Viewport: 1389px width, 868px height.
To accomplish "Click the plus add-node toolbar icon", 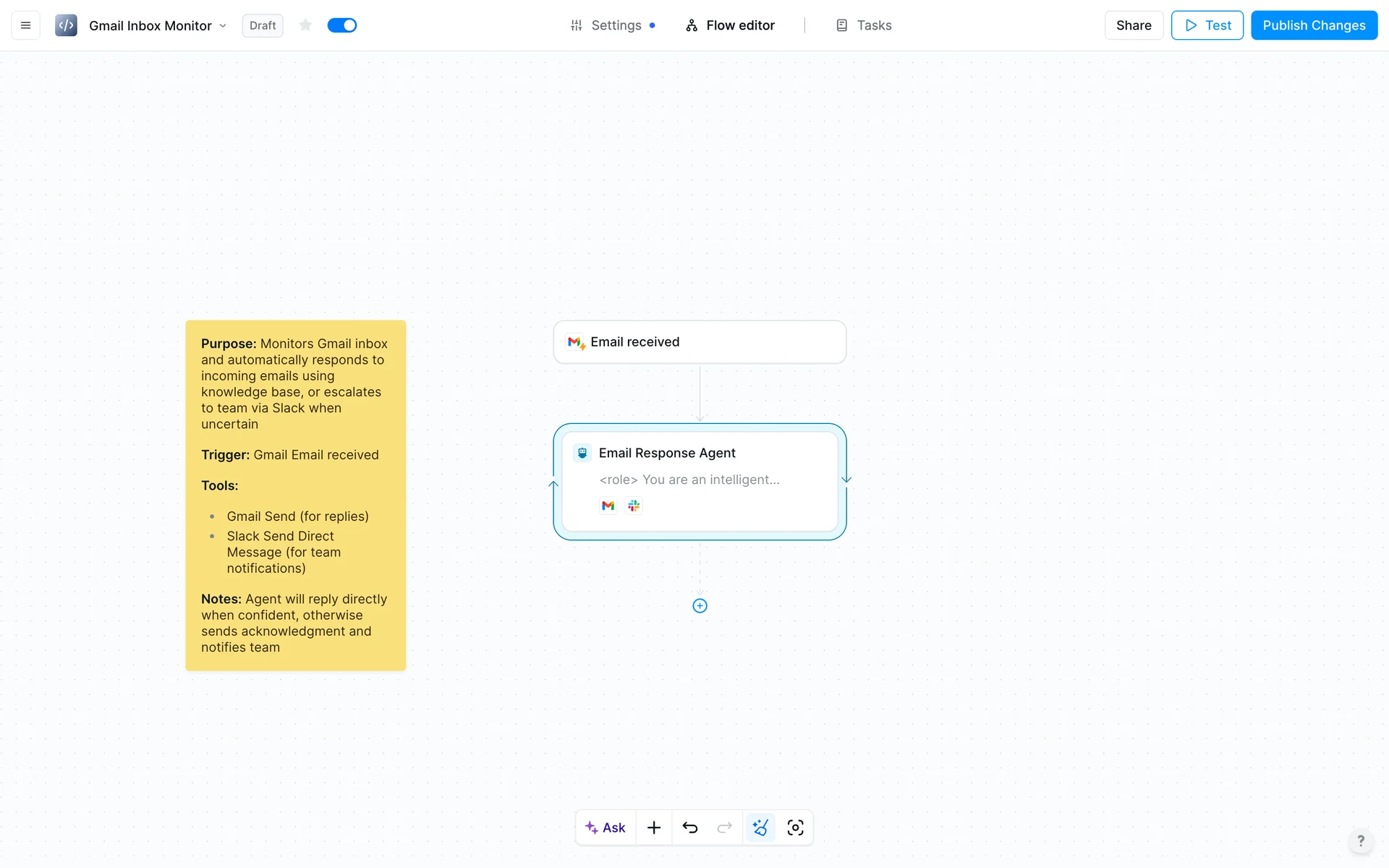I will [654, 827].
